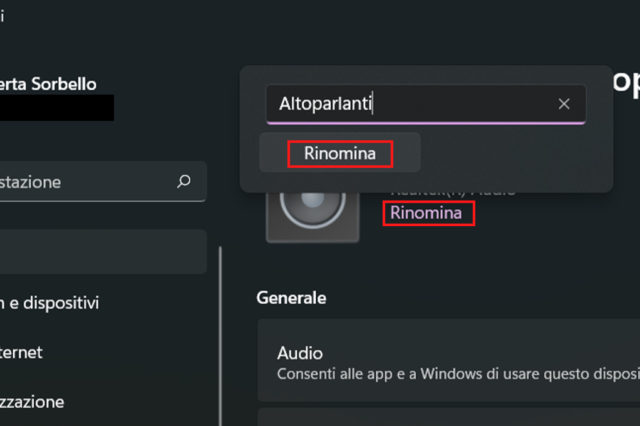
Task: Click the blacked-out account email bar
Action: click(x=56, y=108)
